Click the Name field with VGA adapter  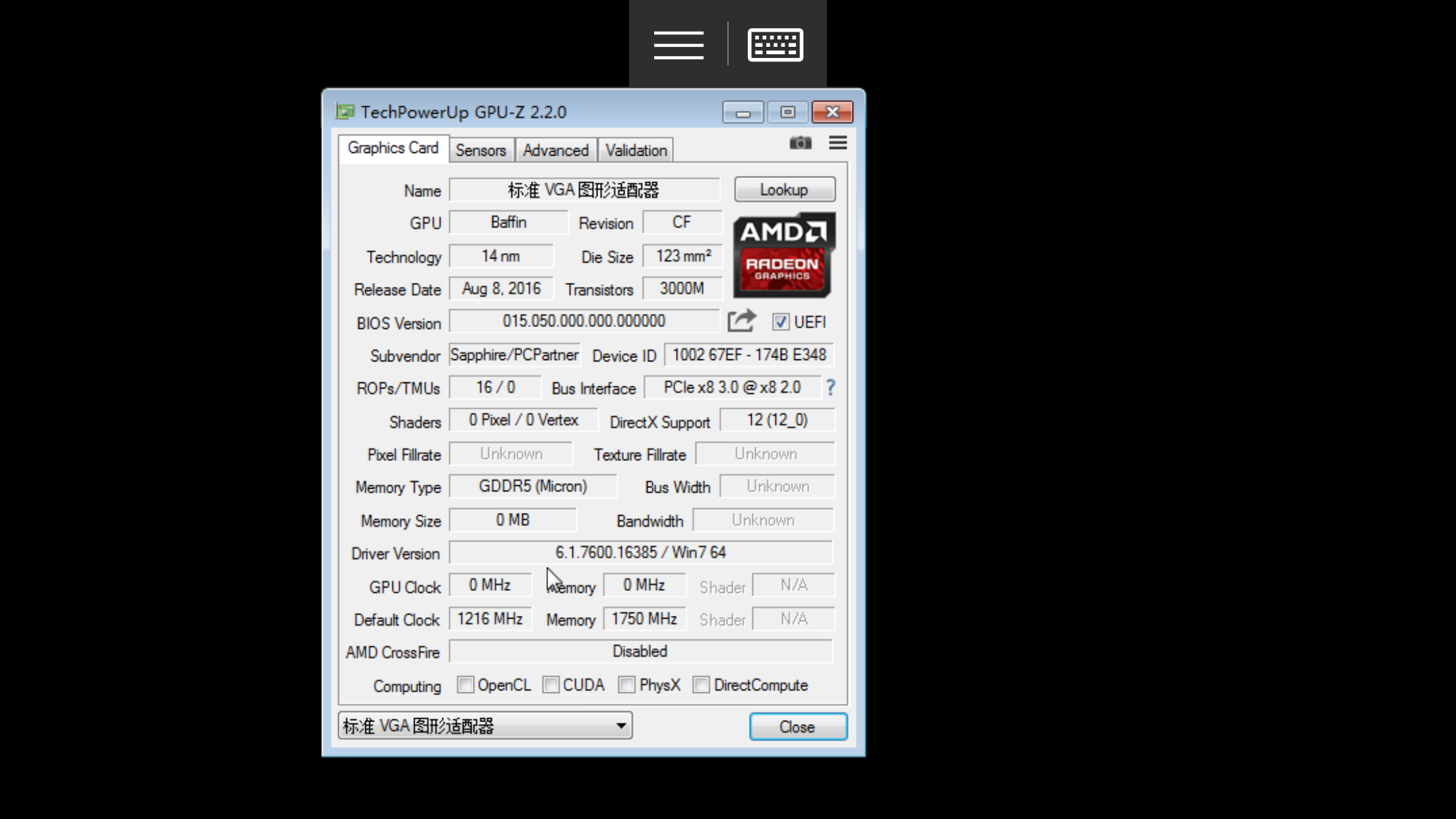[584, 190]
